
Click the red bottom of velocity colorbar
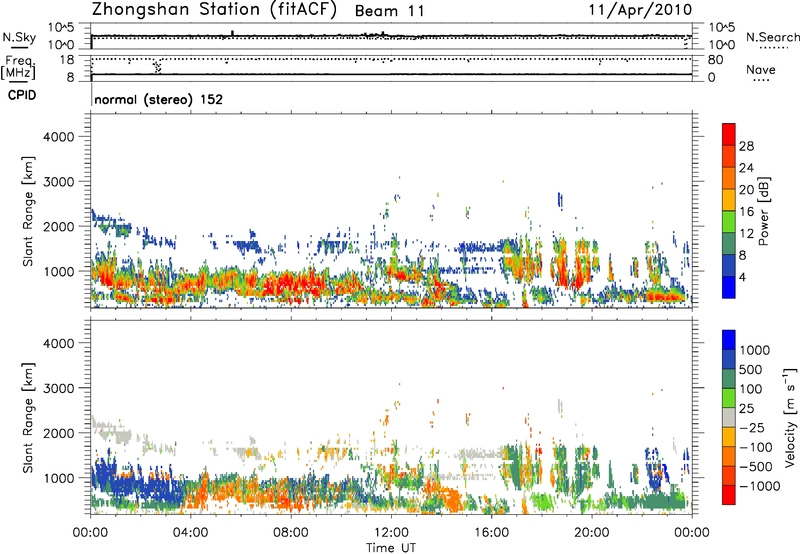coord(729,495)
